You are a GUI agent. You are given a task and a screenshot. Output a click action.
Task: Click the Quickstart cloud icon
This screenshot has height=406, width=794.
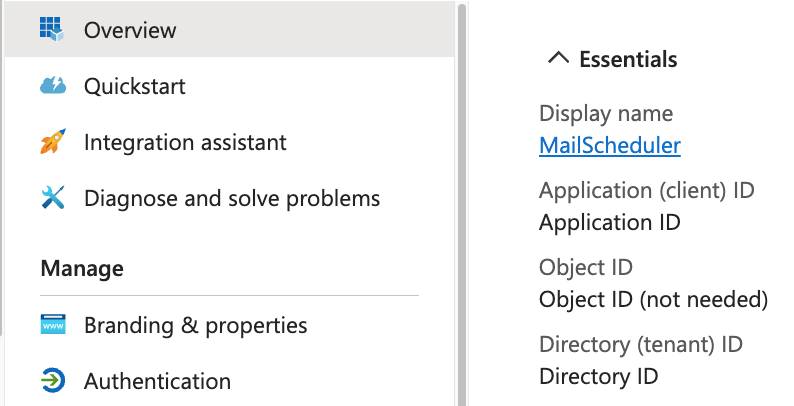[x=52, y=86]
